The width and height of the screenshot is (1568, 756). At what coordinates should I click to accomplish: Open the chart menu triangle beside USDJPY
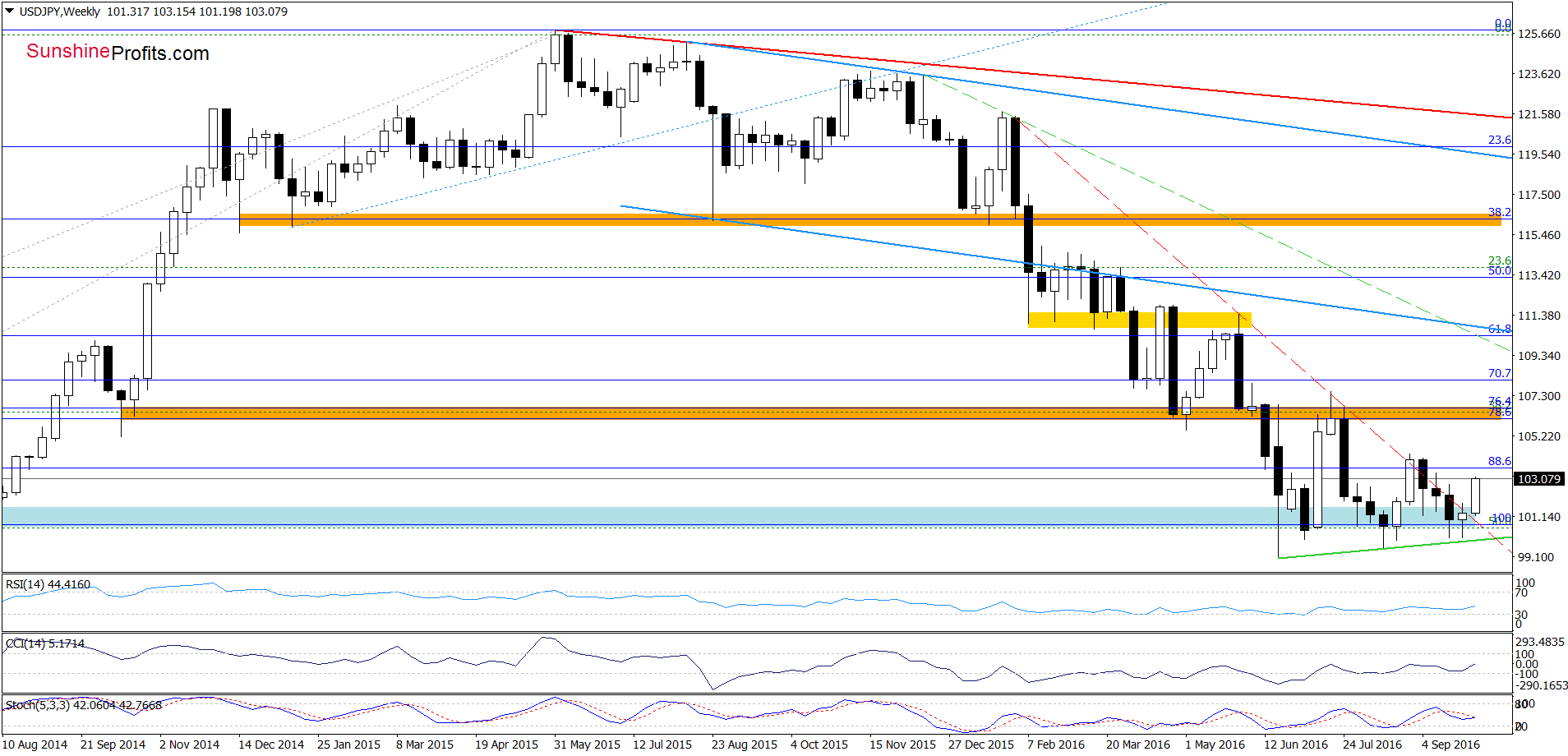click(9, 12)
